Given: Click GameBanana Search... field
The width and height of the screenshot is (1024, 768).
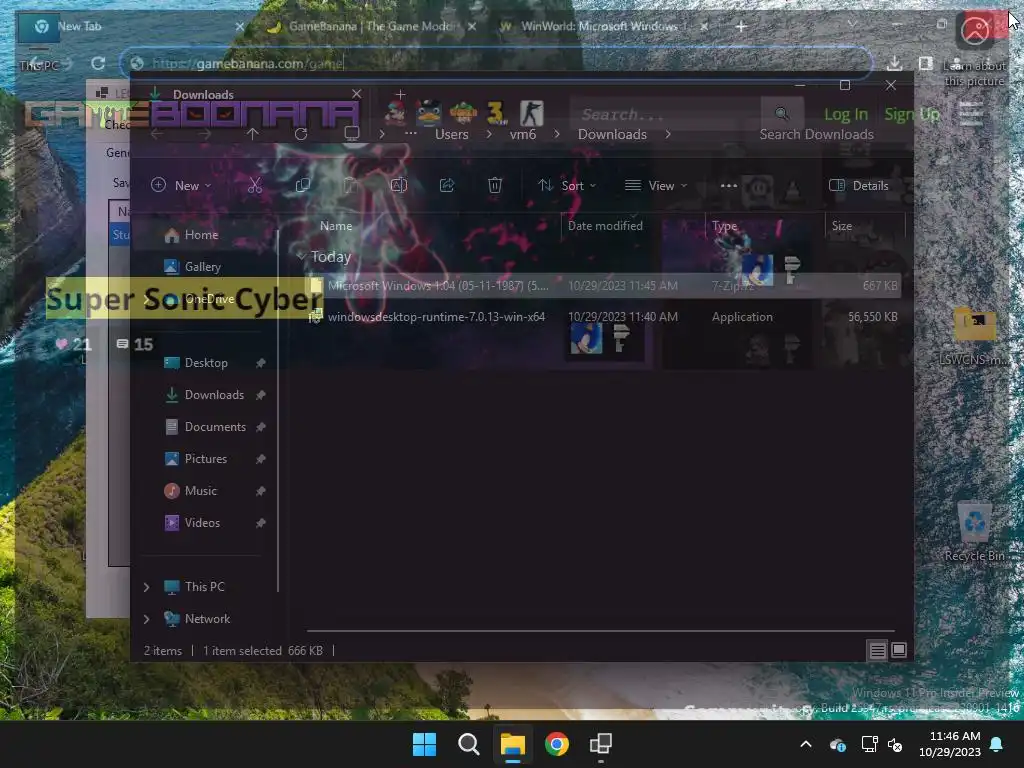Looking at the screenshot, I should coord(666,114).
